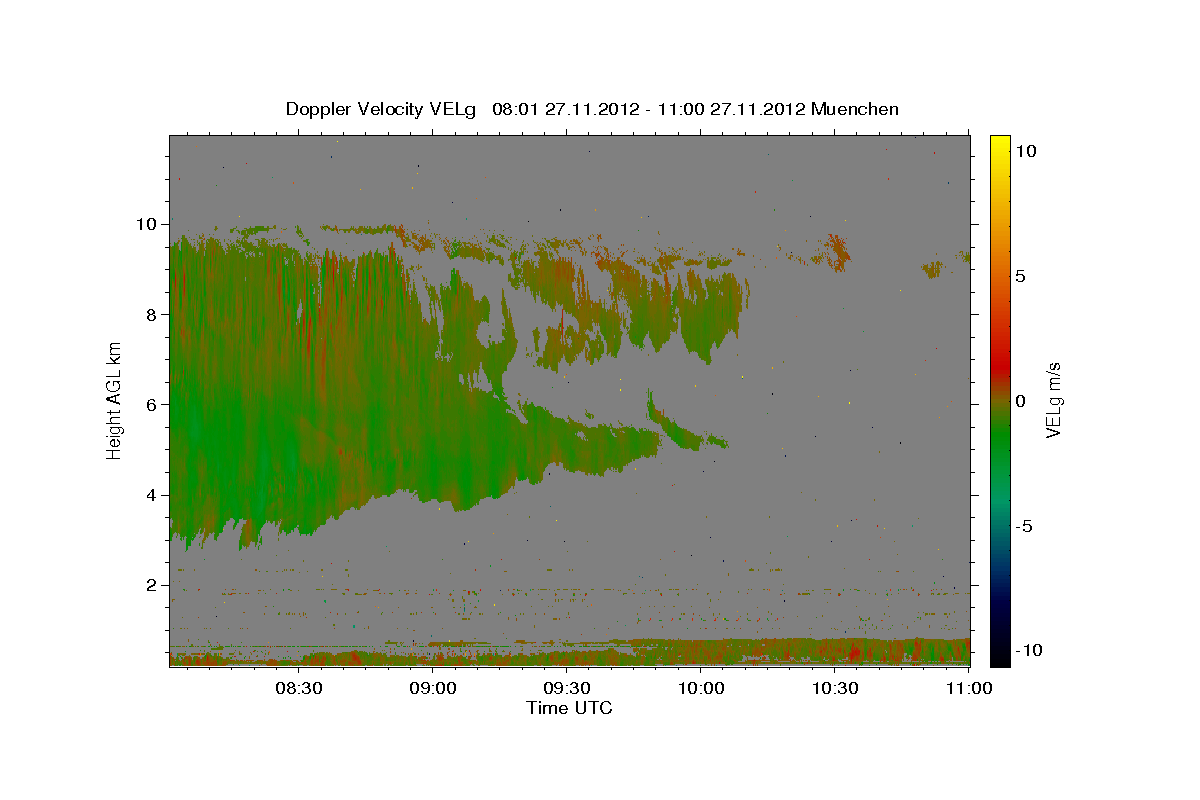Image resolution: width=1200 pixels, height=800 pixels.
Task: Click the '11:00' time axis label
Action: [x=968, y=689]
